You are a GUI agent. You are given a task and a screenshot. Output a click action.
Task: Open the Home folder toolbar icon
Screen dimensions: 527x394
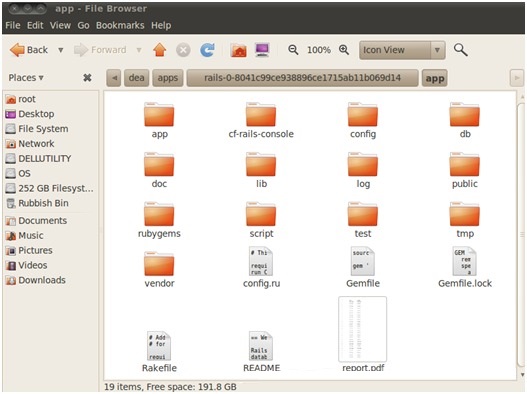pos(239,50)
